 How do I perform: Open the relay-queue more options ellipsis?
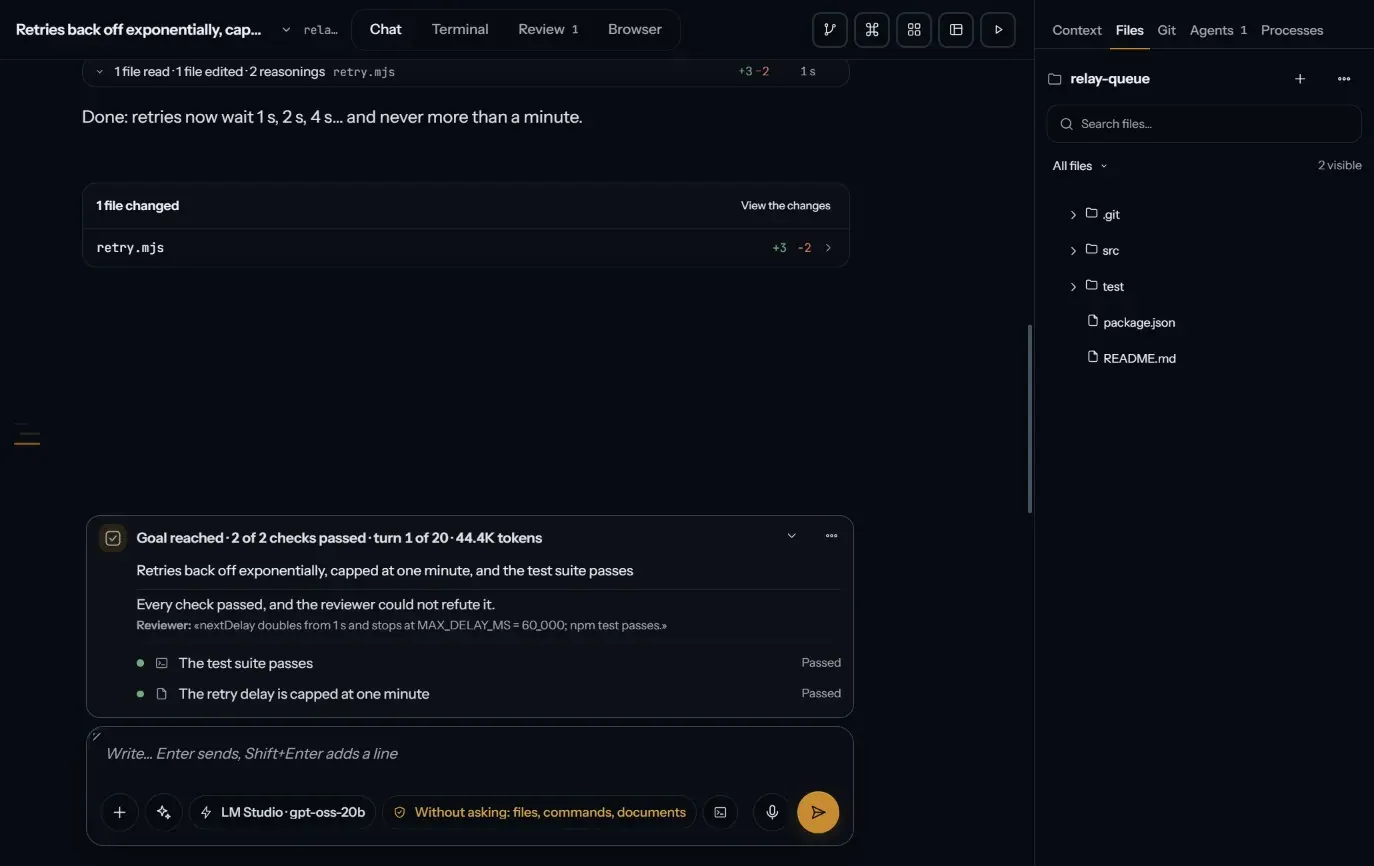click(1344, 79)
